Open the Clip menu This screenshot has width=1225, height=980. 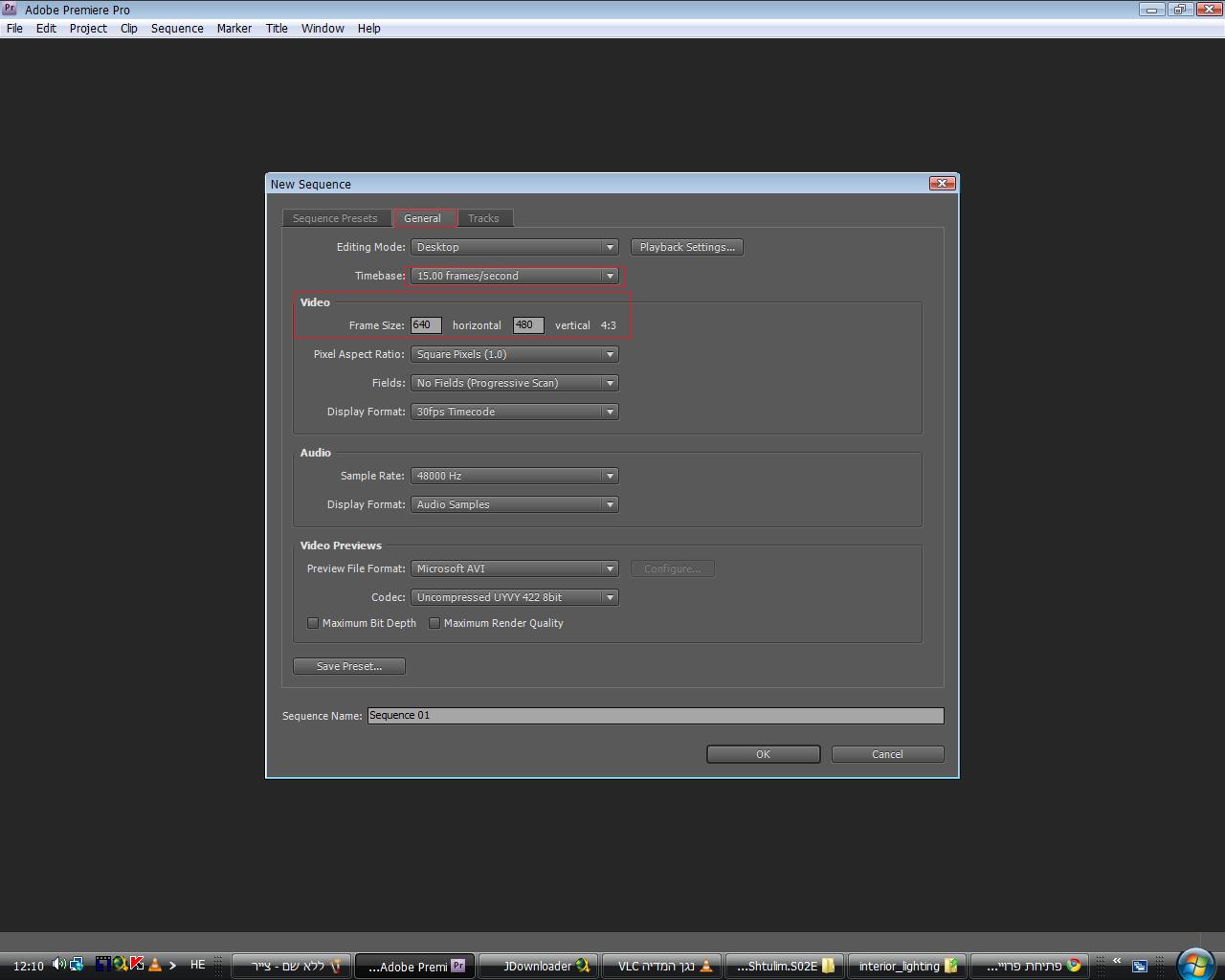click(x=129, y=29)
